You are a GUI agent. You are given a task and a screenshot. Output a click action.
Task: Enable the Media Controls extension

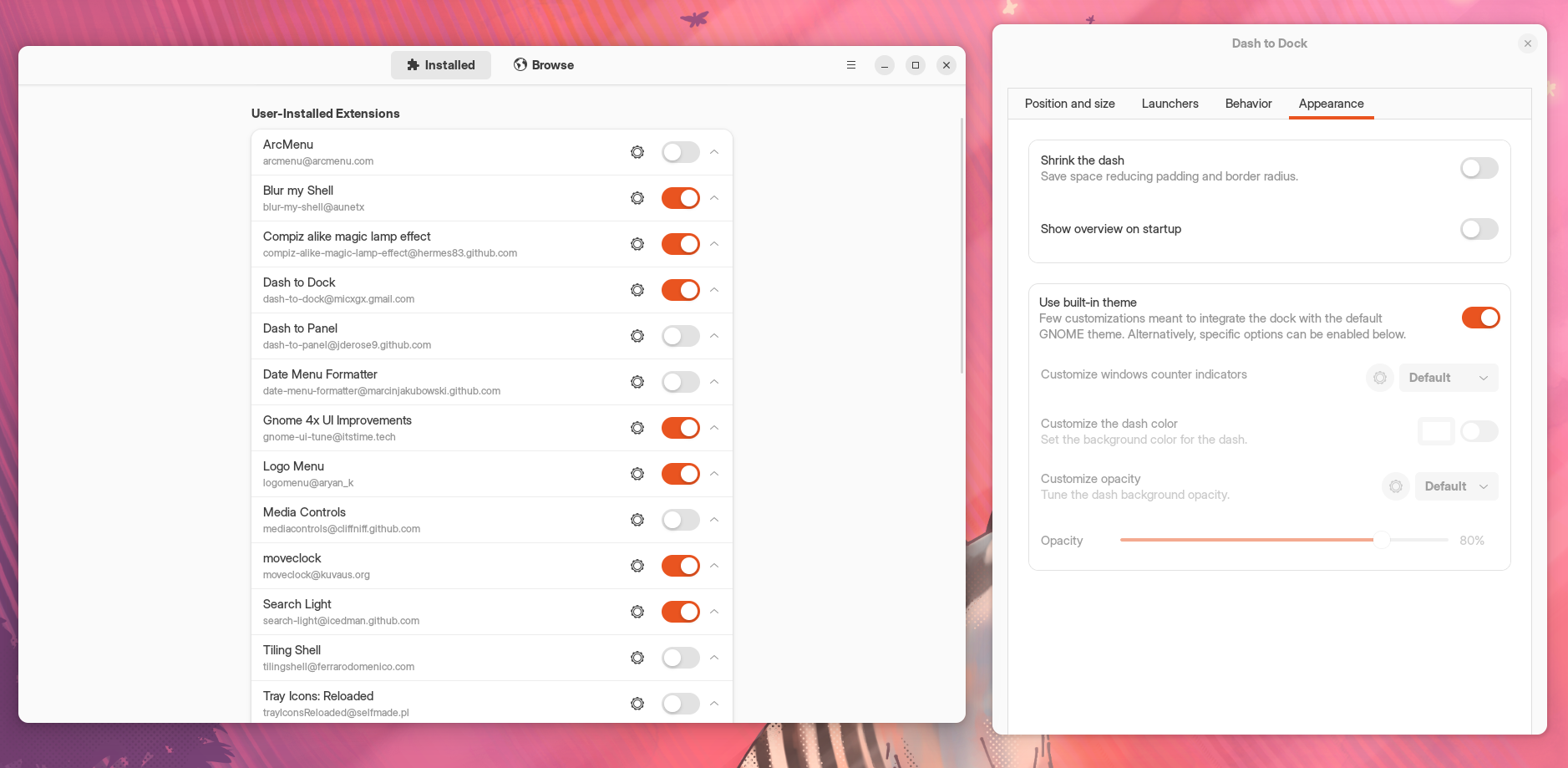coord(681,520)
